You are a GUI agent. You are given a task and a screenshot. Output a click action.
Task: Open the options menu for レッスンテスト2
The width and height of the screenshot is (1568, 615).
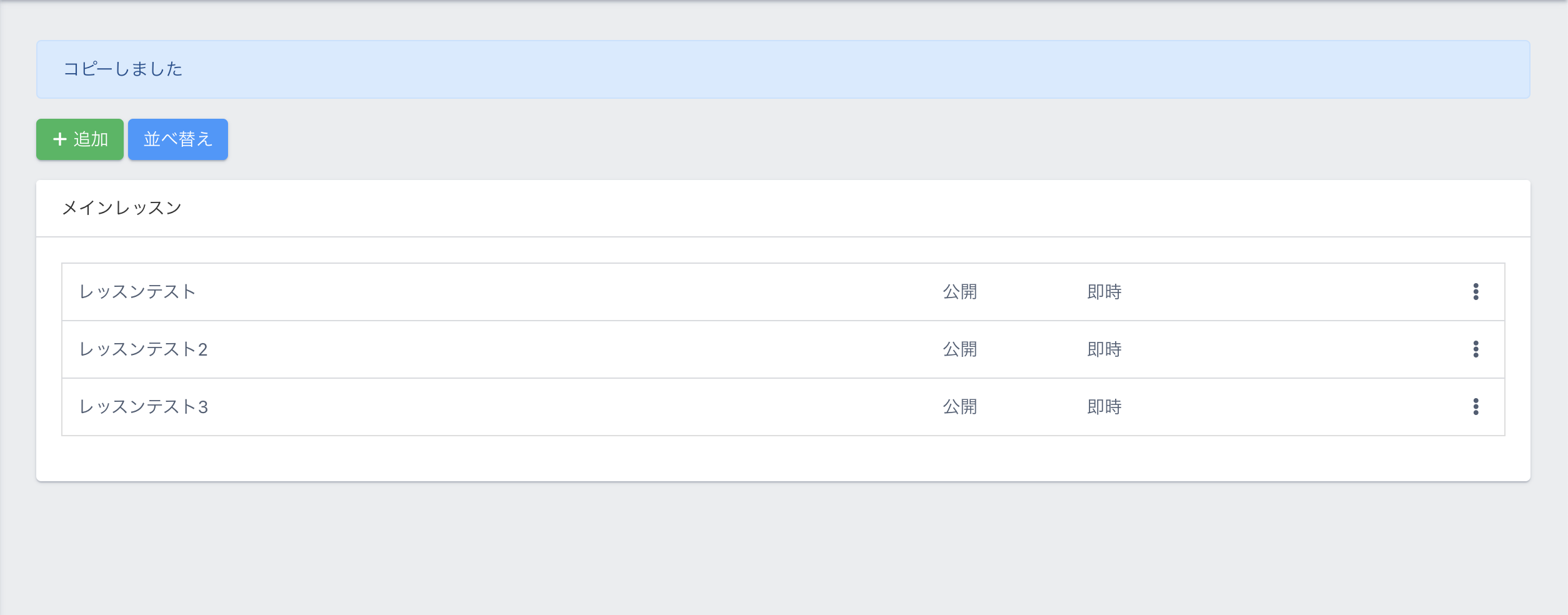(x=1476, y=349)
